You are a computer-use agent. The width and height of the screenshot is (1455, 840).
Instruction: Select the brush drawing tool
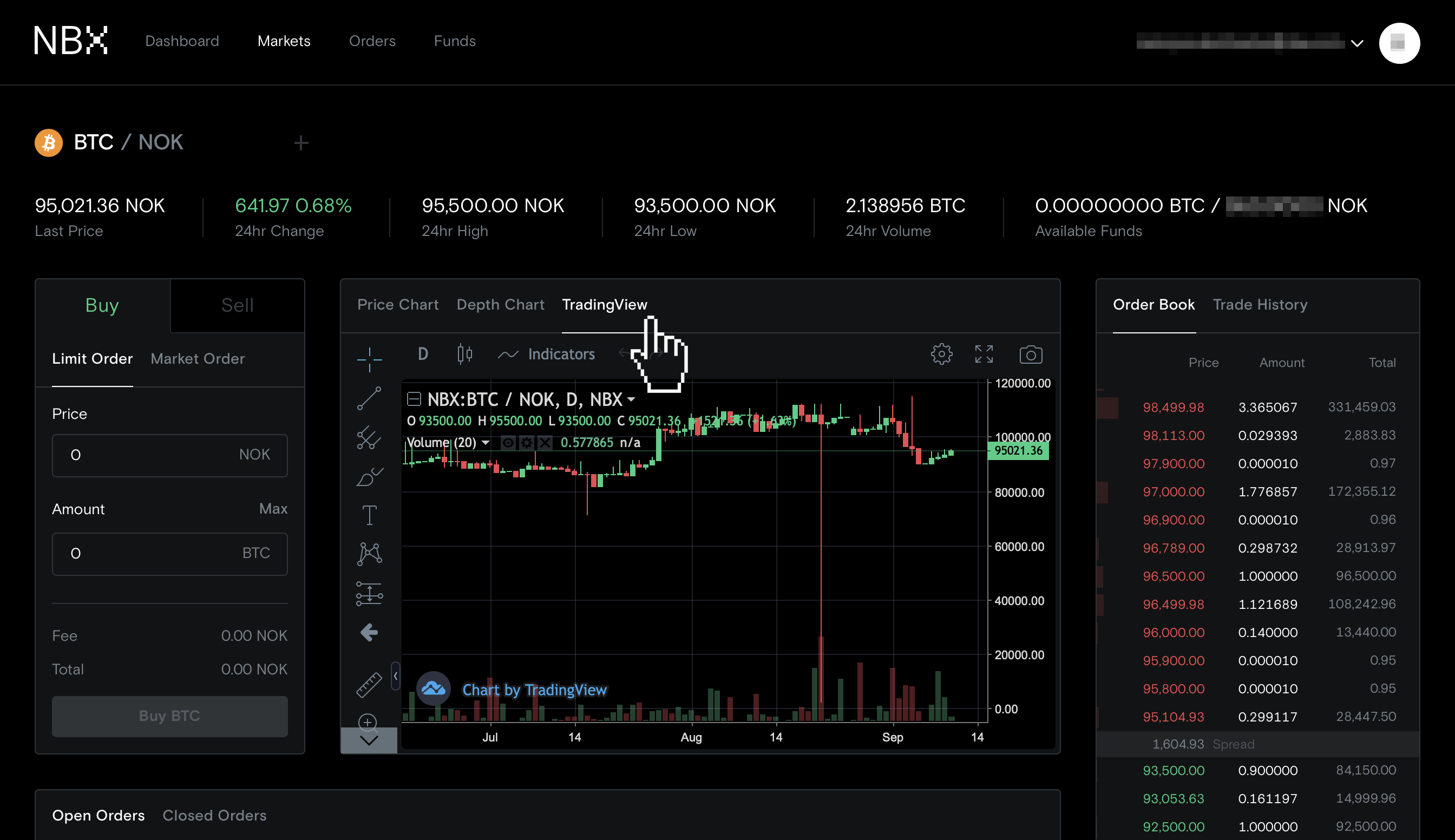[369, 477]
